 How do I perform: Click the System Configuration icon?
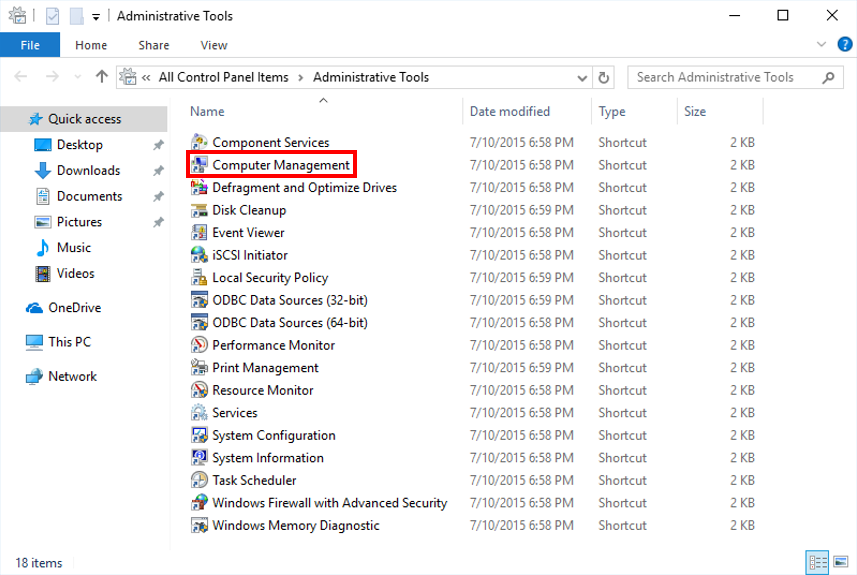coord(199,435)
